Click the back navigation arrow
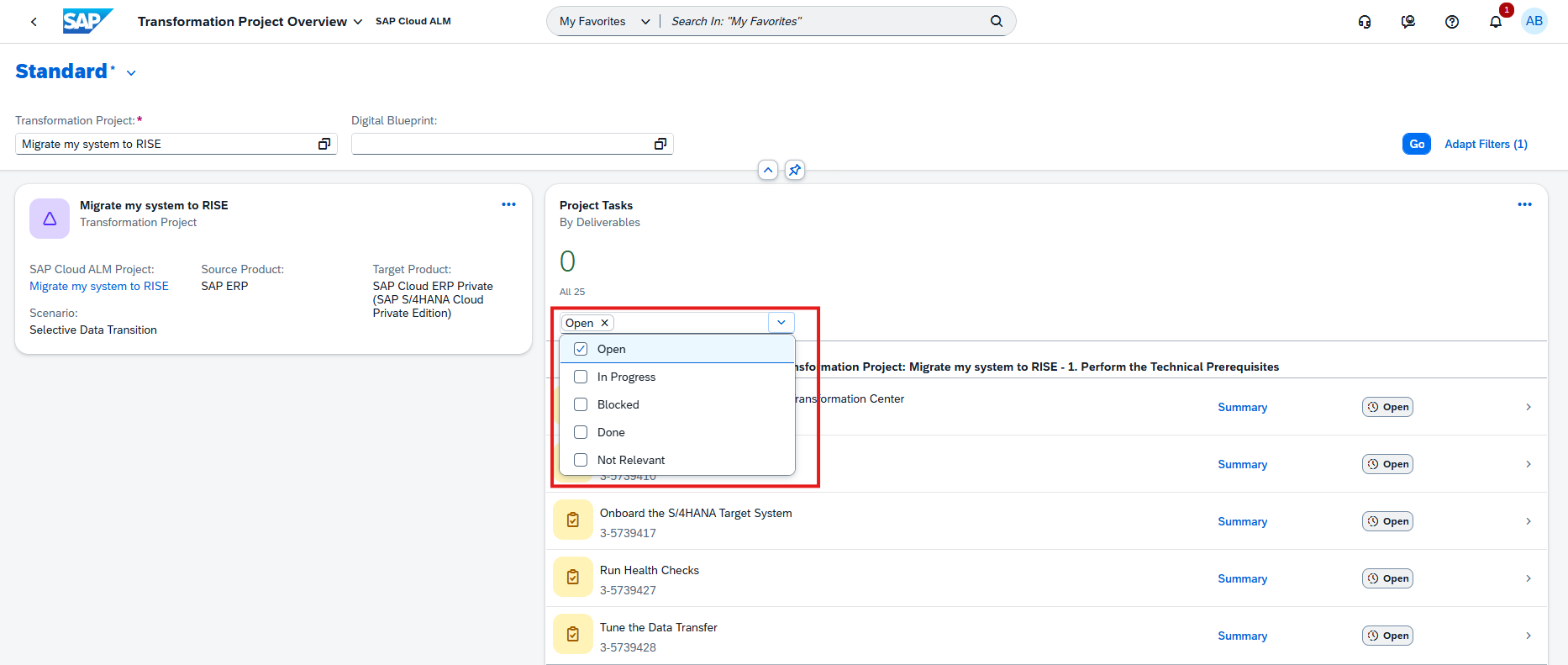 [34, 22]
